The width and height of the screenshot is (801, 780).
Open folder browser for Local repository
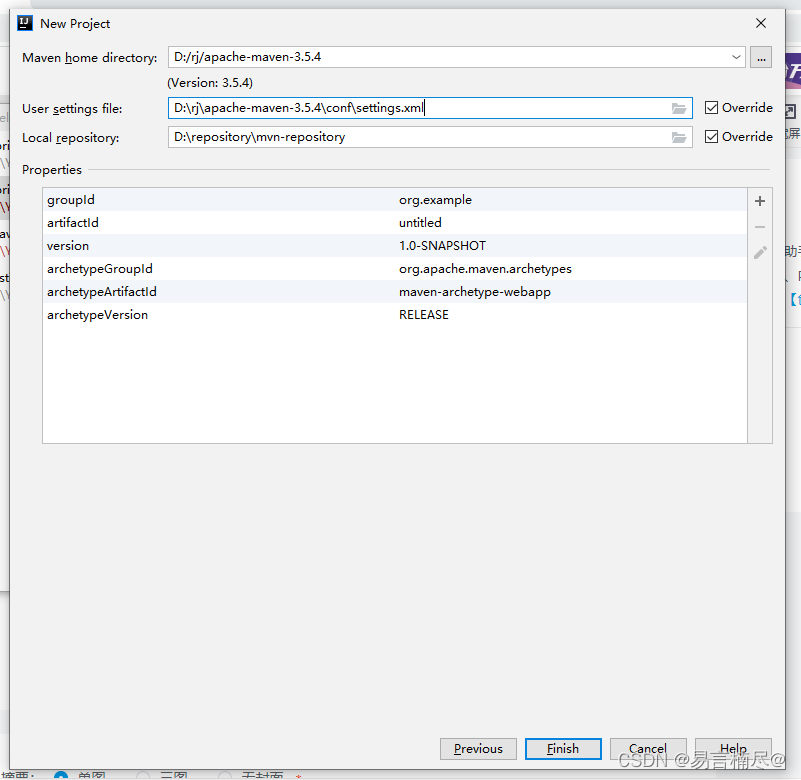pyautogui.click(x=678, y=137)
